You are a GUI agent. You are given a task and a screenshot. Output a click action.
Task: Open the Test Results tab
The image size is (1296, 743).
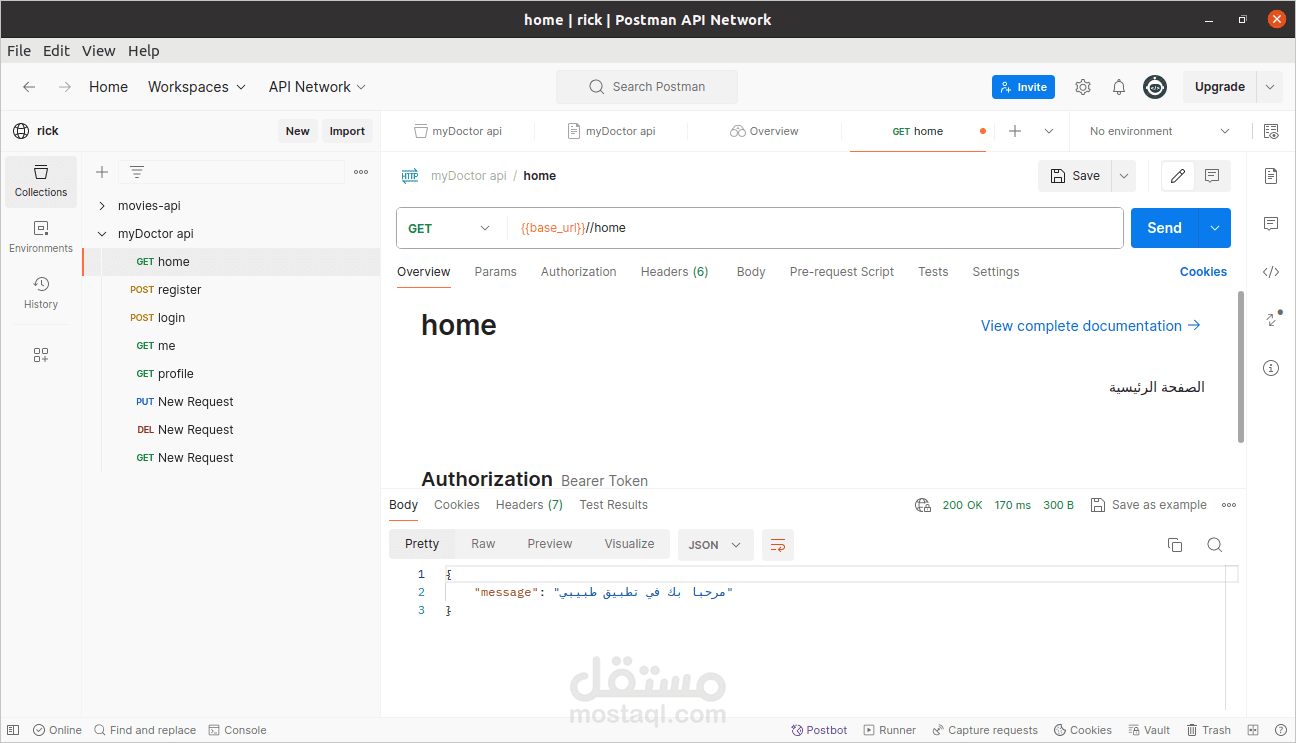(x=614, y=505)
